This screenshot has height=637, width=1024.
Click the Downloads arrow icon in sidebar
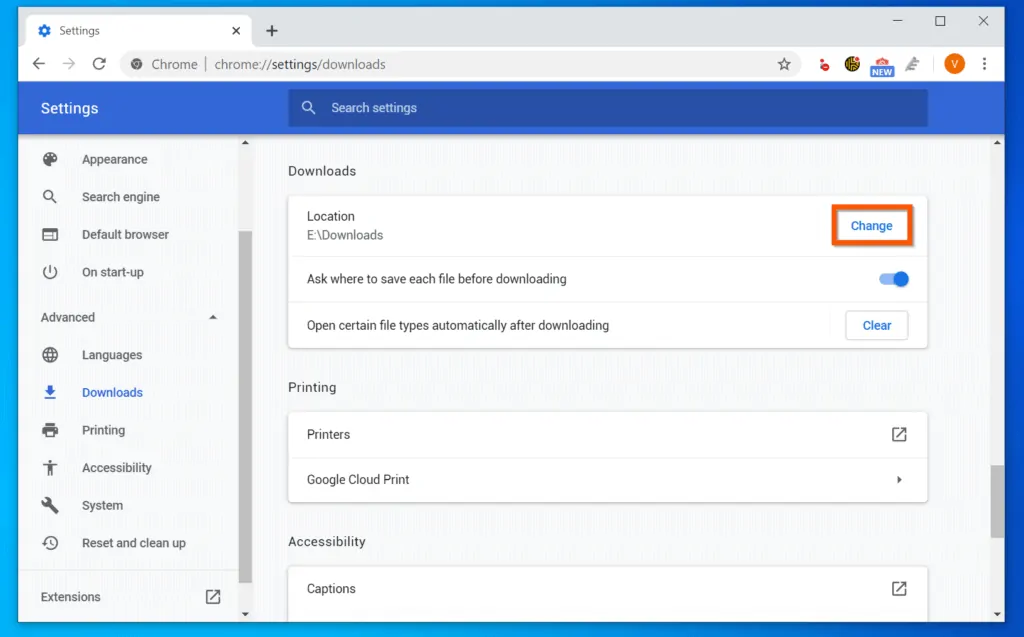tap(49, 392)
